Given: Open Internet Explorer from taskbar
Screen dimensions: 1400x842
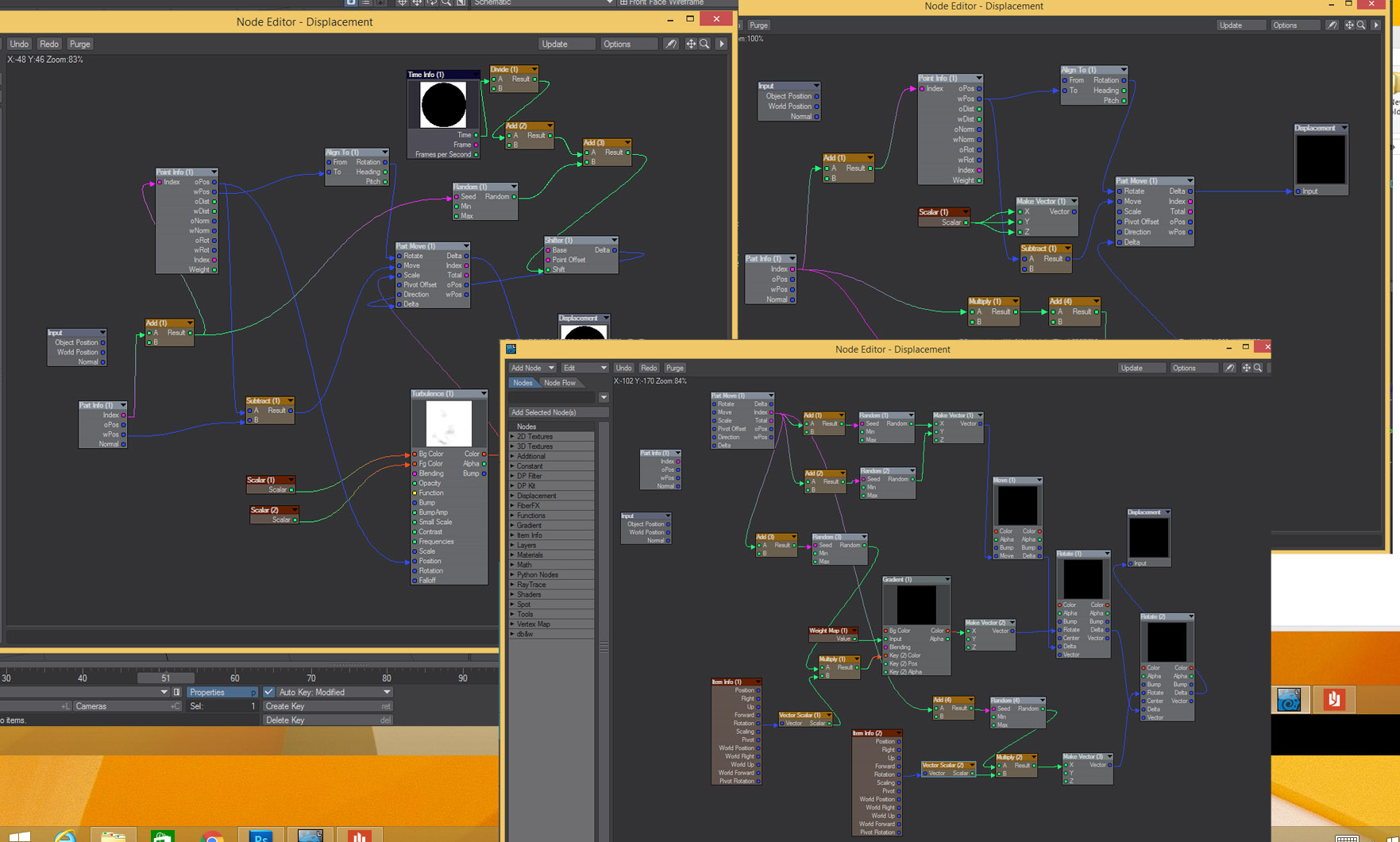Looking at the screenshot, I should (x=65, y=836).
